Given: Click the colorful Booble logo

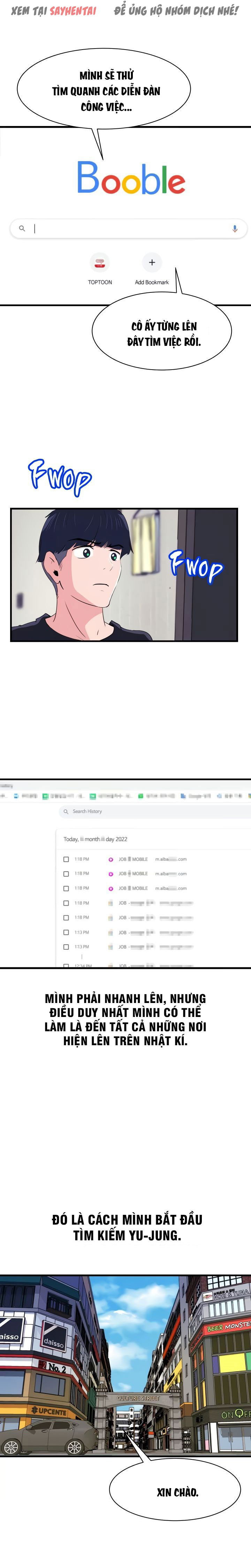Looking at the screenshot, I should click(x=131, y=178).
